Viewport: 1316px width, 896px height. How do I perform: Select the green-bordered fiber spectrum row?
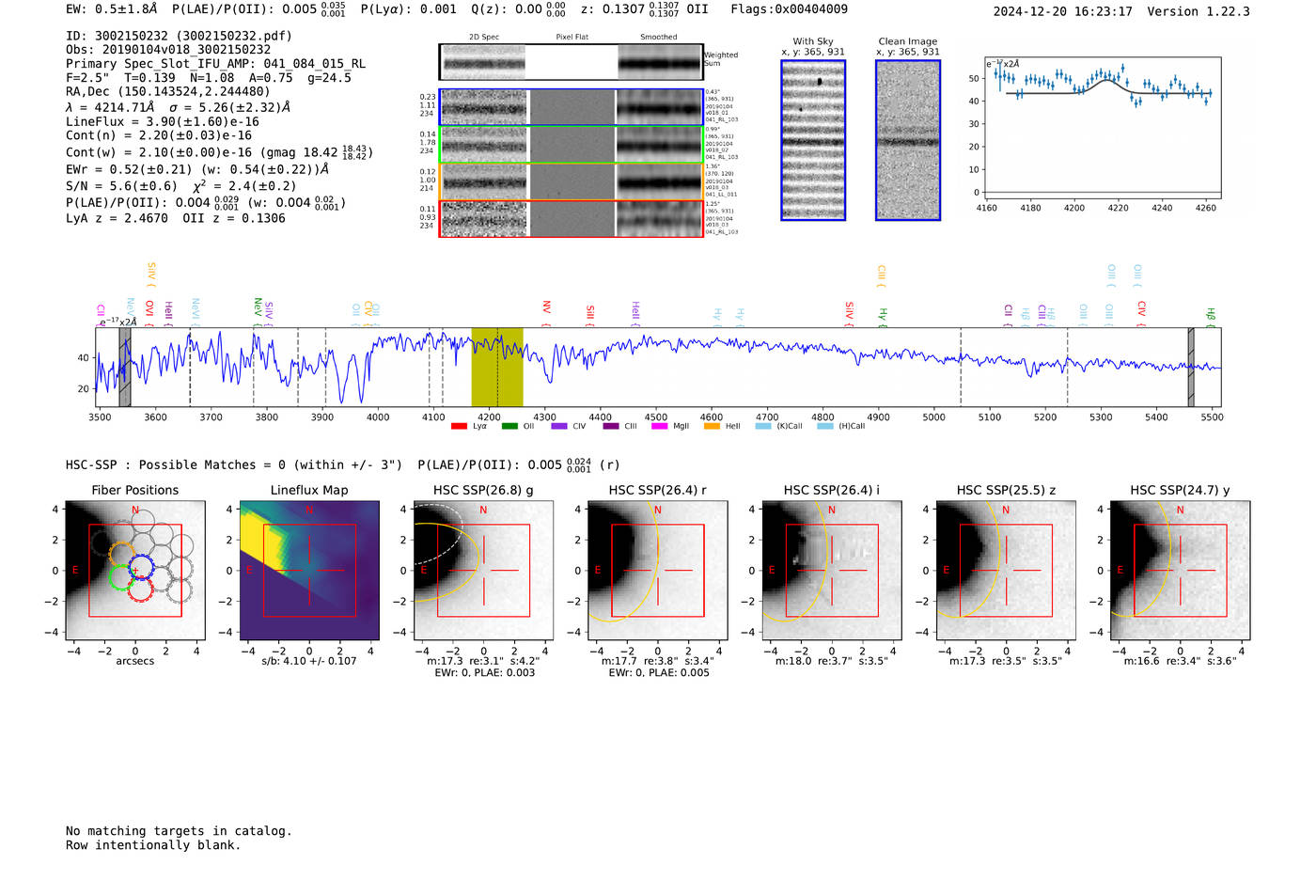571,145
